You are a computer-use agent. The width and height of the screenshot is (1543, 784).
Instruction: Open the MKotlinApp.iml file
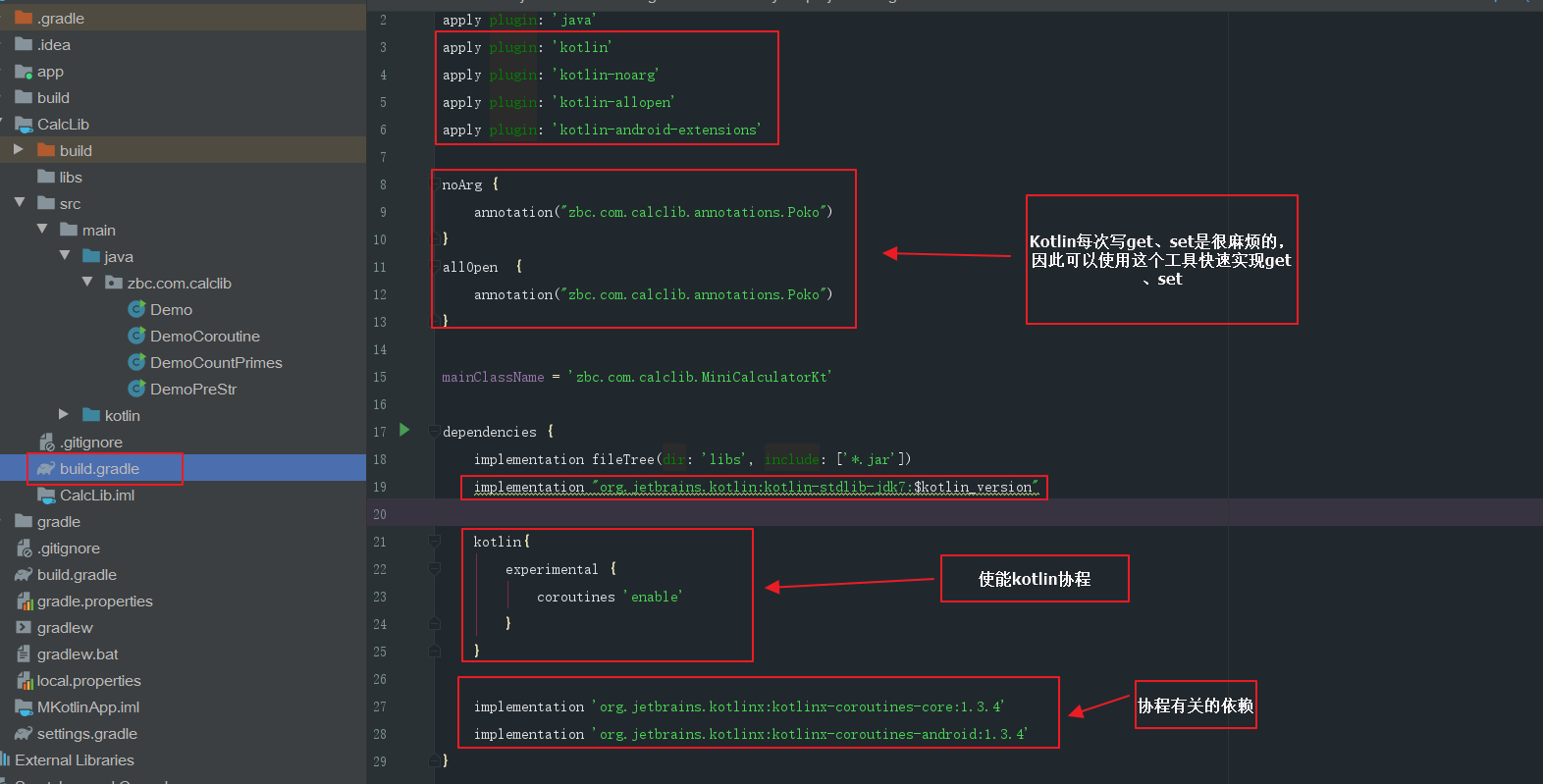click(88, 706)
